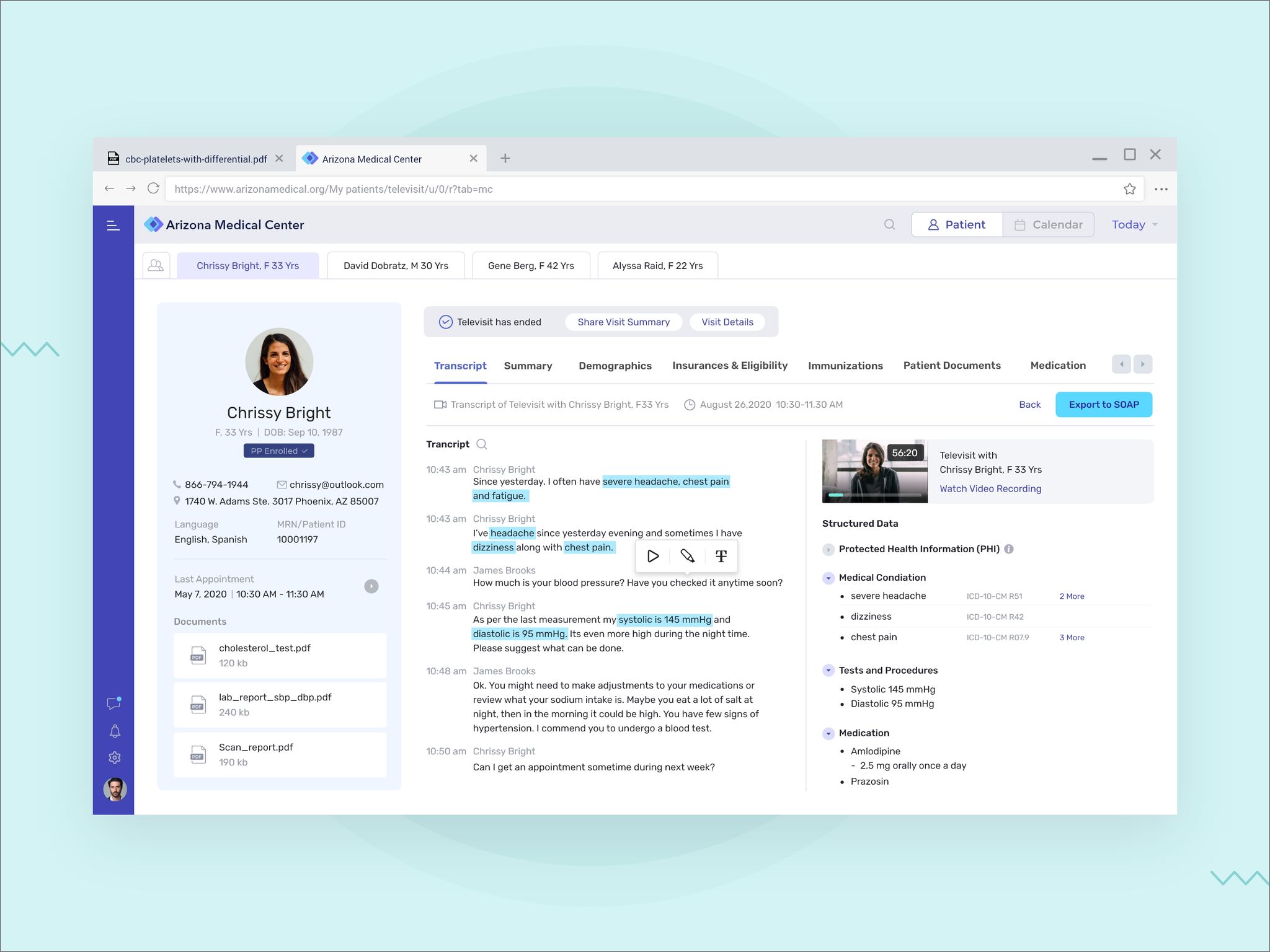Reload the page with refresh icon
This screenshot has height=952, width=1270.
(153, 188)
